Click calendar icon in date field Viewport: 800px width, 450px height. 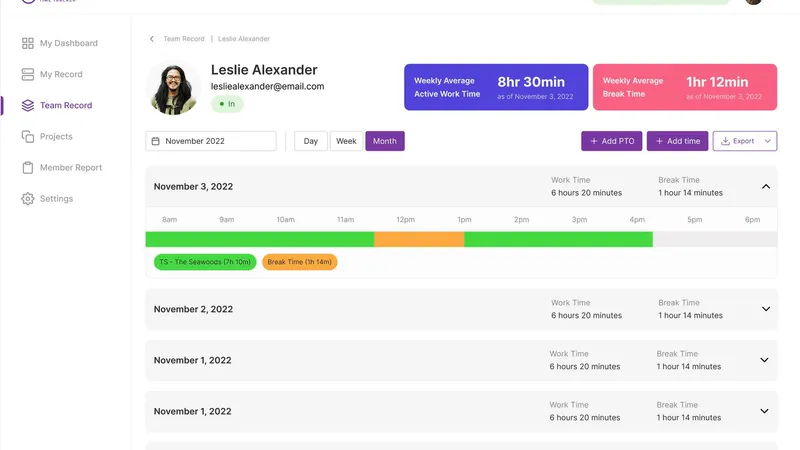point(156,141)
